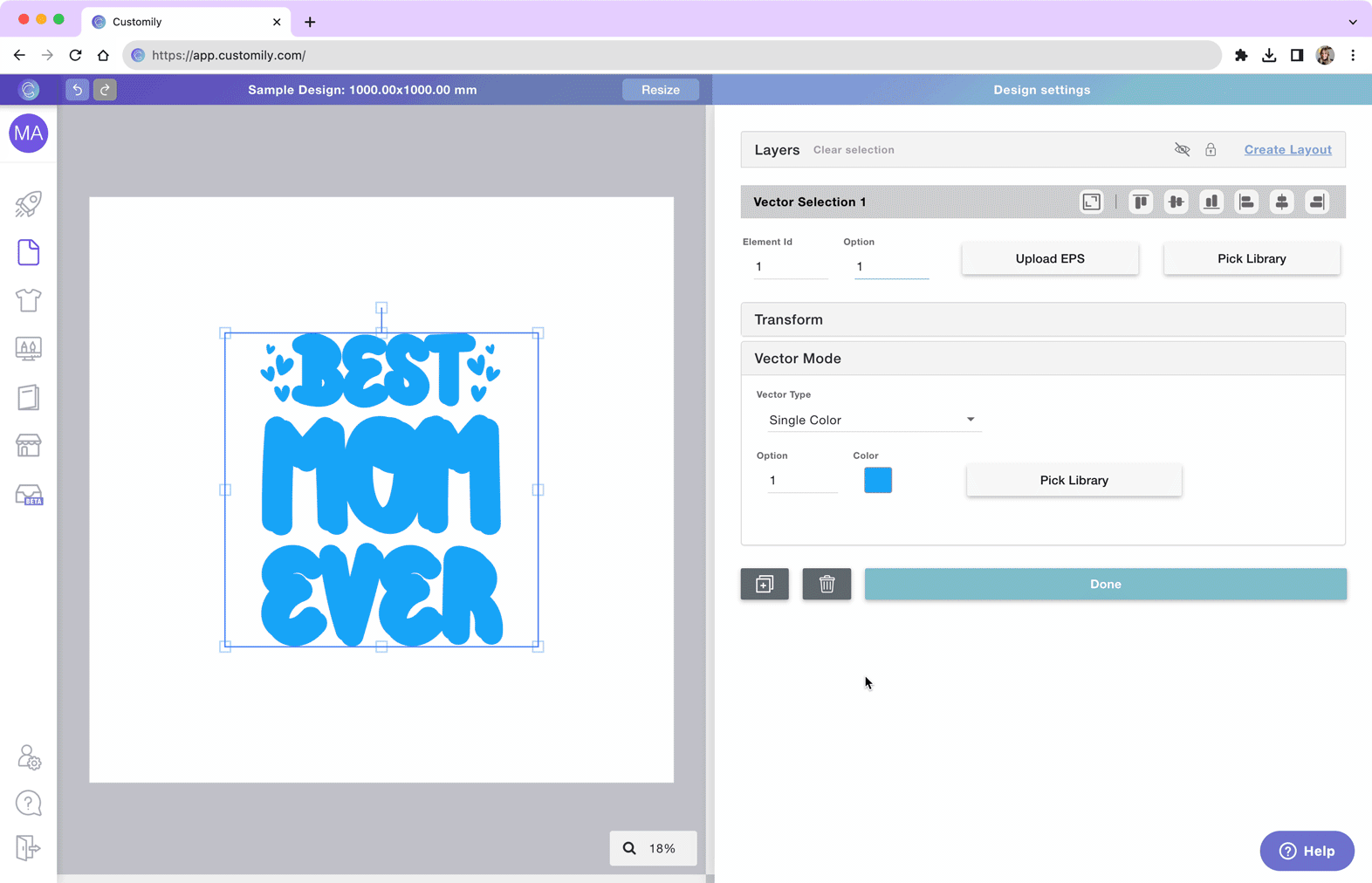
Task: Open the browser extensions puzzle icon
Action: pyautogui.click(x=1241, y=55)
